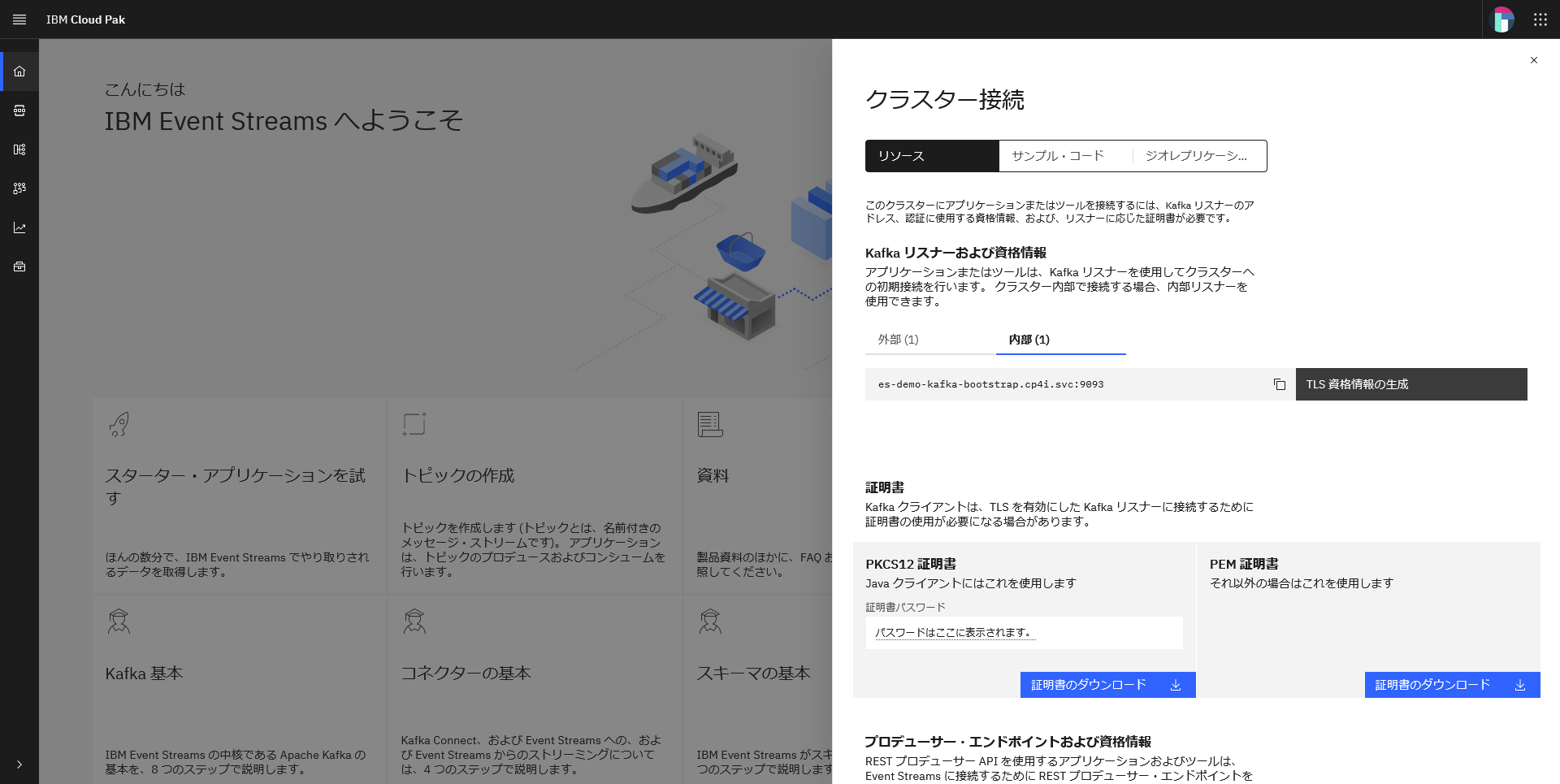Click TLS 資格情報の生成 button
This screenshot has width=1560, height=784.
point(1411,384)
